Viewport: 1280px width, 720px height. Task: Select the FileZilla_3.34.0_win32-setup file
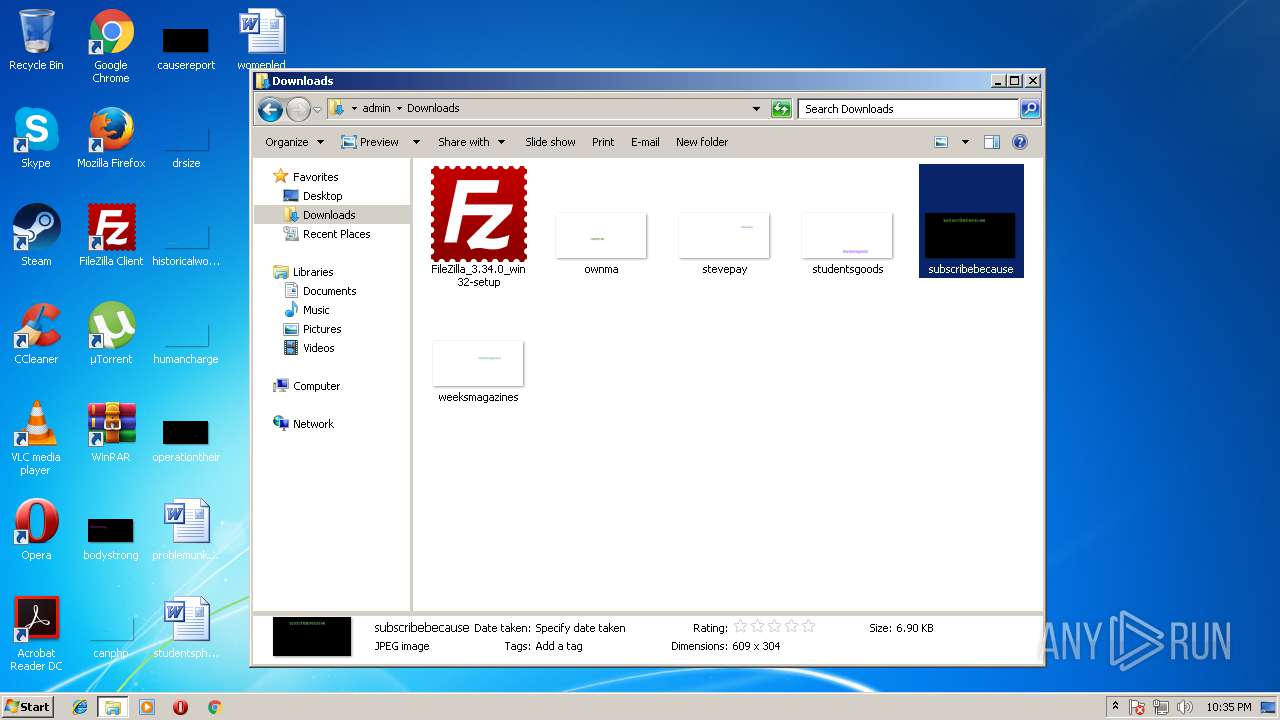point(478,227)
